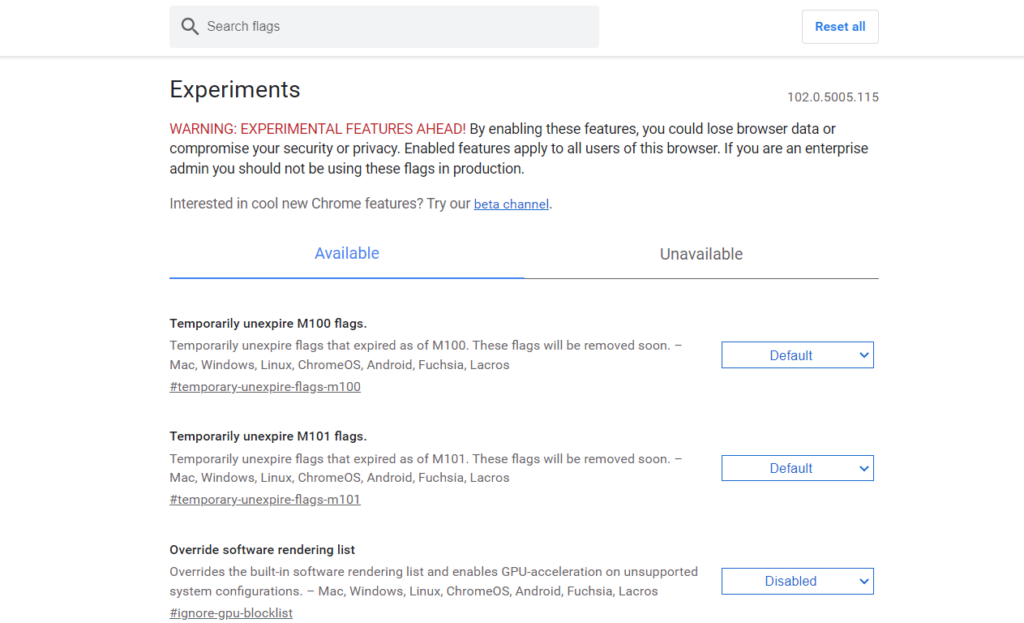Click the Temporarily unexpire M101 flags title
The image size is (1024, 623).
pyautogui.click(x=268, y=436)
